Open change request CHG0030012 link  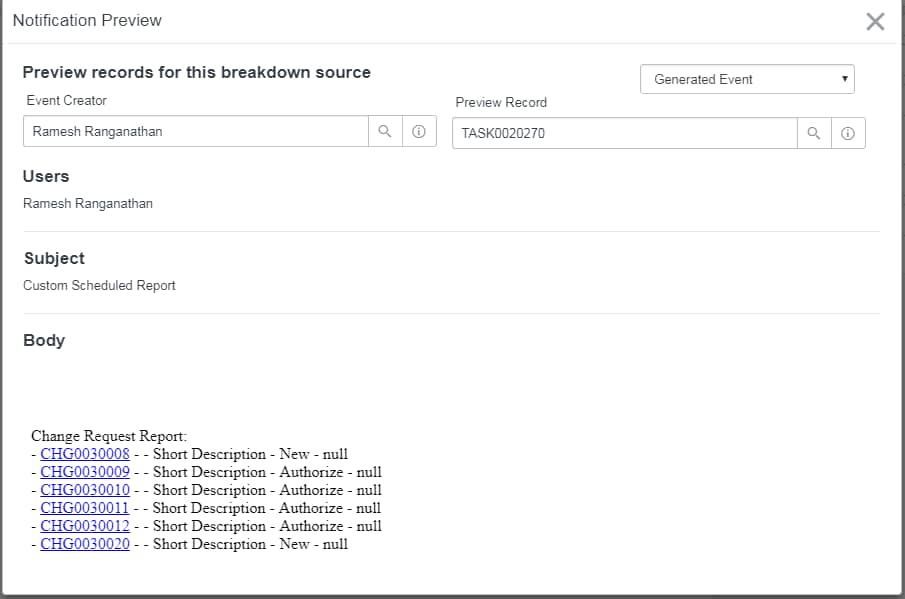tap(85, 526)
